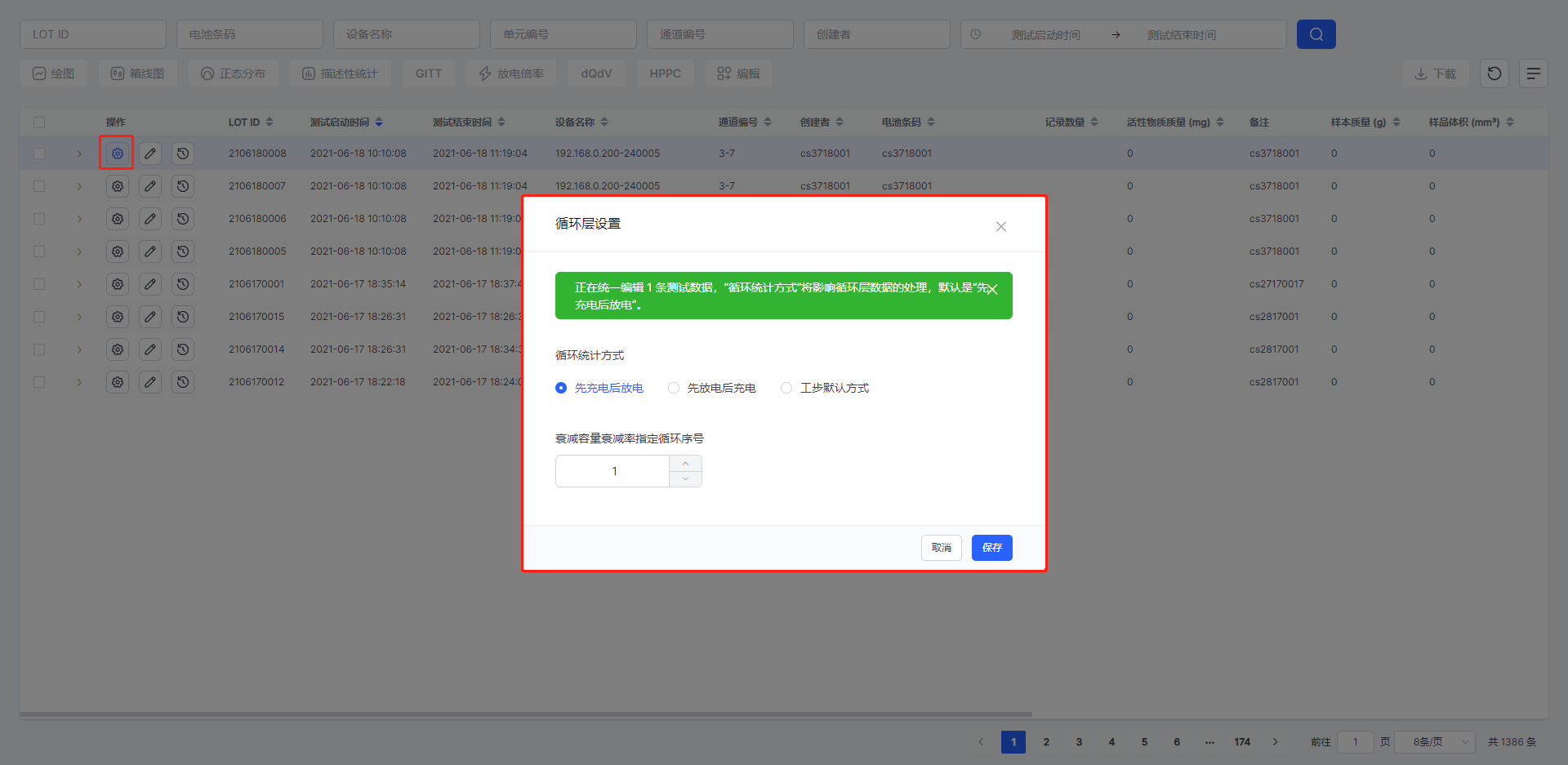The image size is (1568, 765).
Task: Open the 8条/页 page size dropdown
Action: pos(1434,742)
